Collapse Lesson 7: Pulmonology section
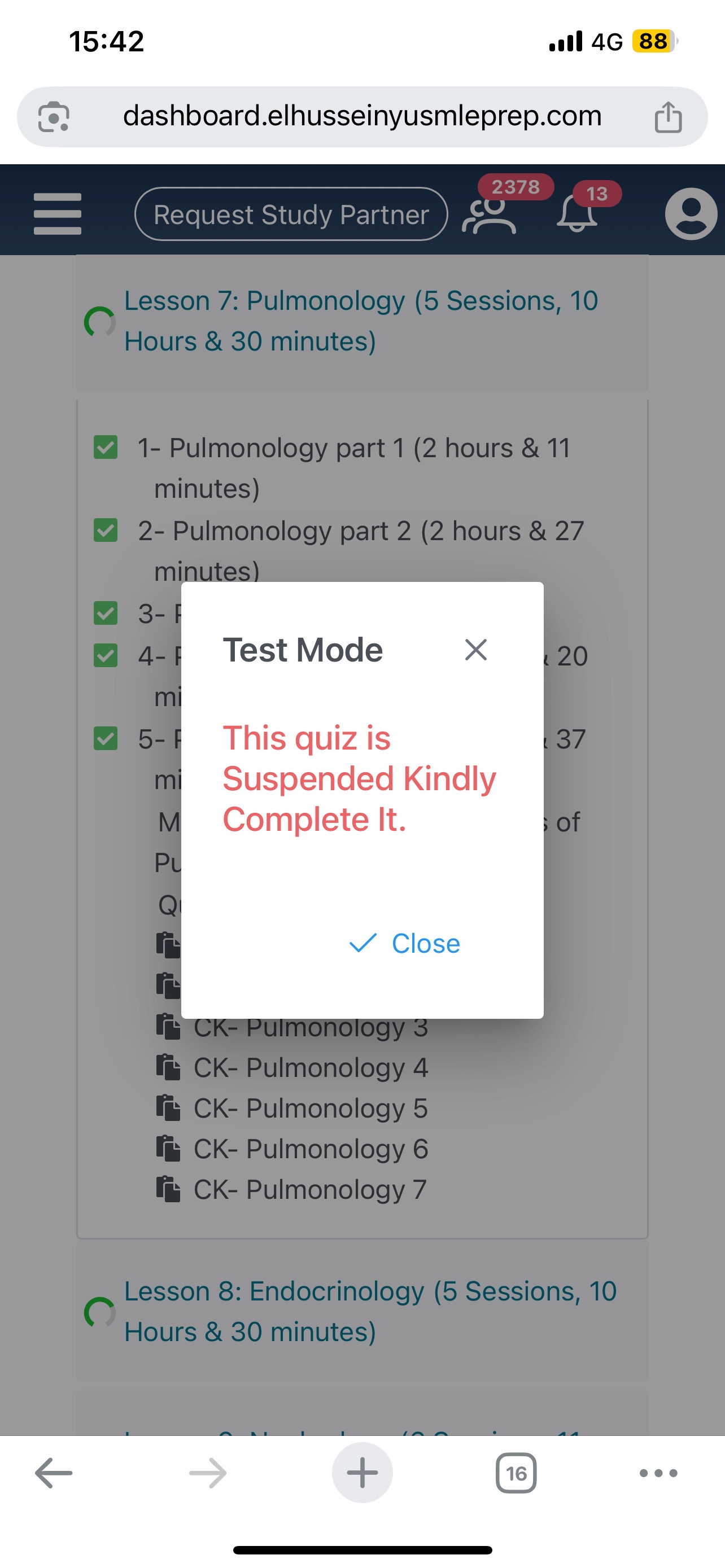 click(360, 321)
